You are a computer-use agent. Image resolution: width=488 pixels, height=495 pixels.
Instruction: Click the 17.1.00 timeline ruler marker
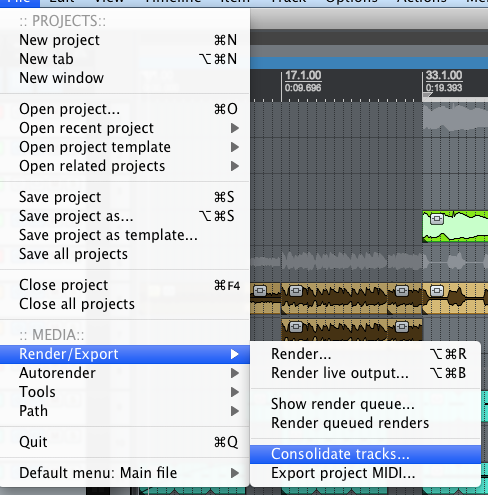(x=303, y=75)
